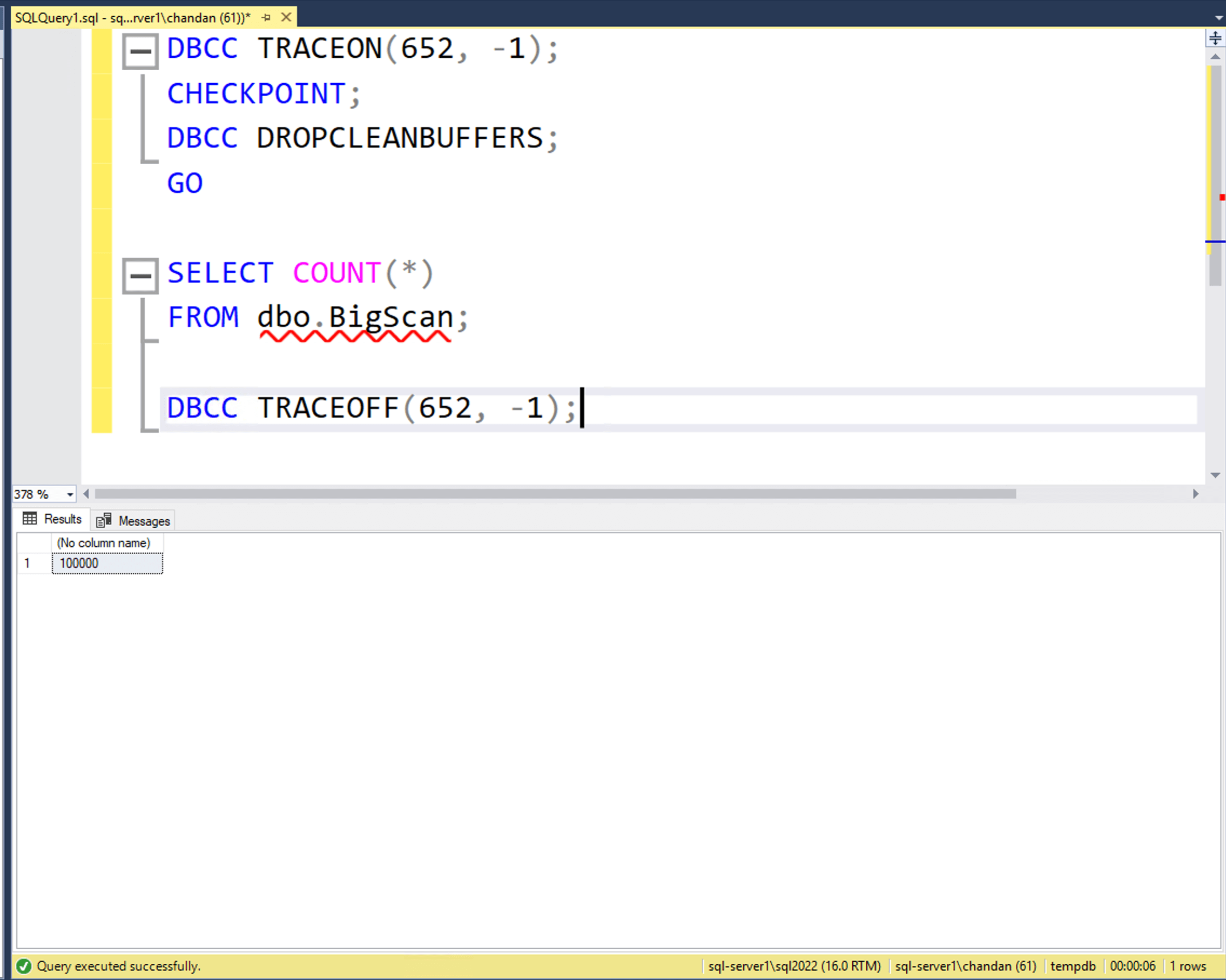This screenshot has width=1226, height=980.
Task: Switch to the Results tab
Action: (53, 519)
